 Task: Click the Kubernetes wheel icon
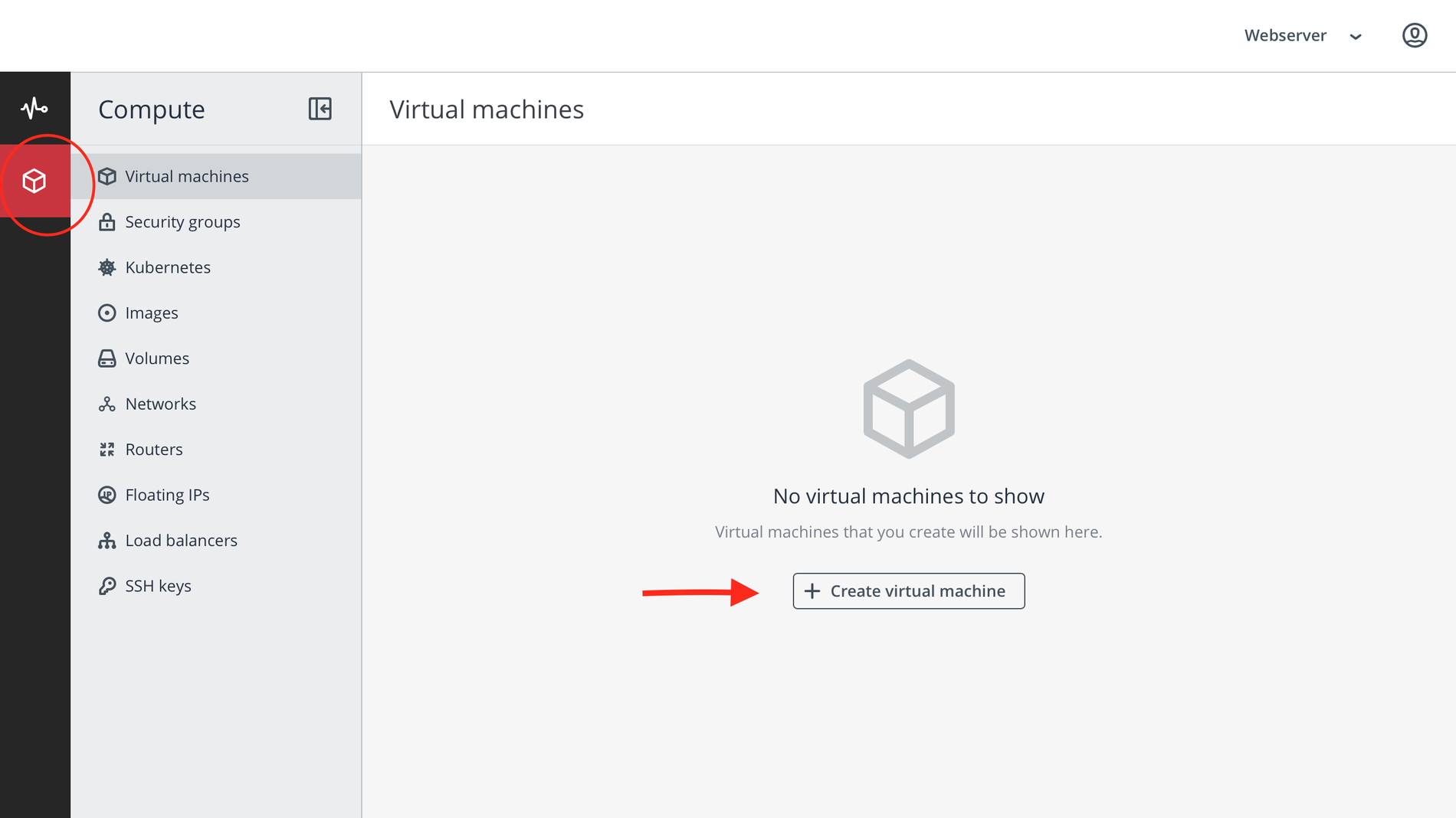click(107, 267)
